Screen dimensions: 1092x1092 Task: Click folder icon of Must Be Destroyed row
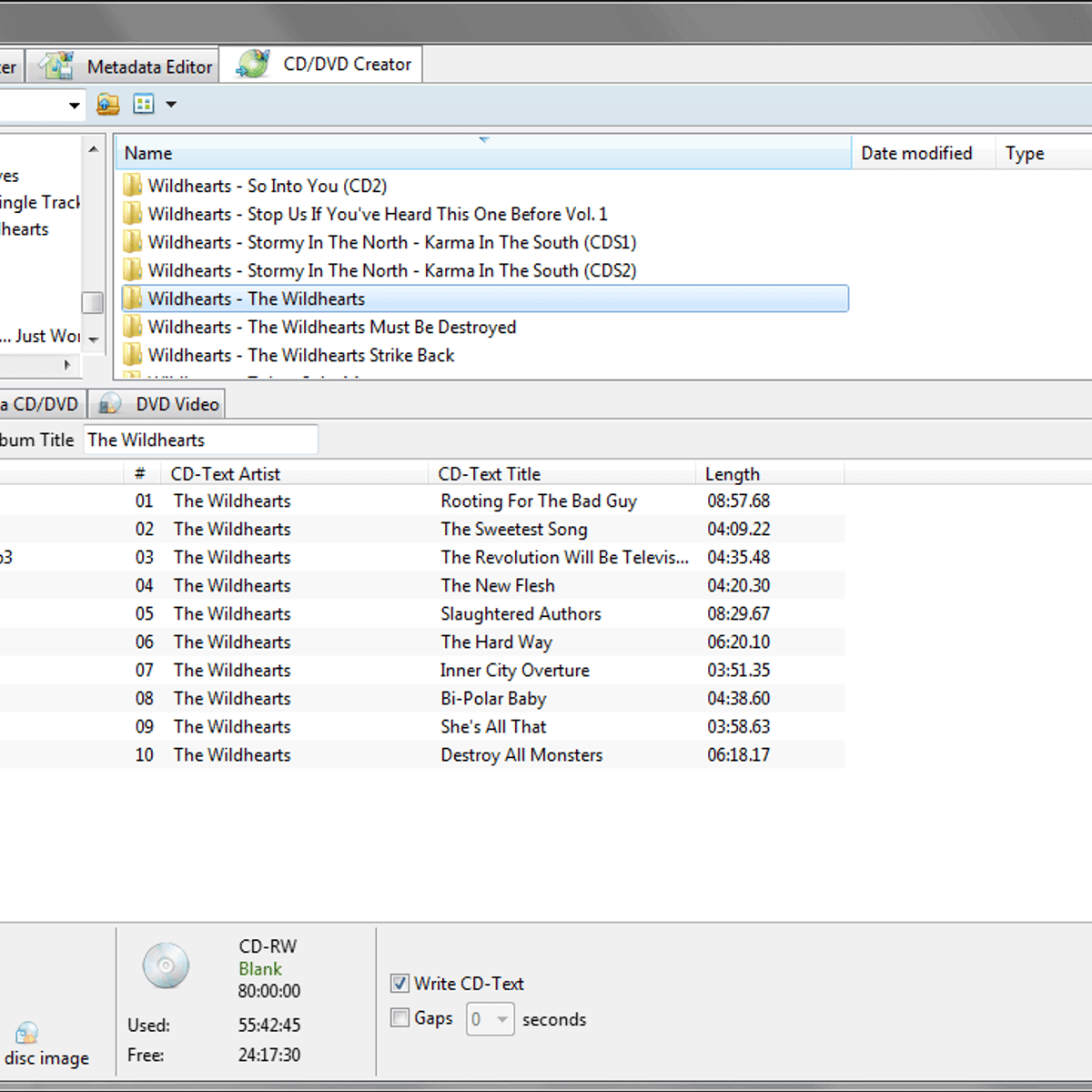[x=133, y=327]
